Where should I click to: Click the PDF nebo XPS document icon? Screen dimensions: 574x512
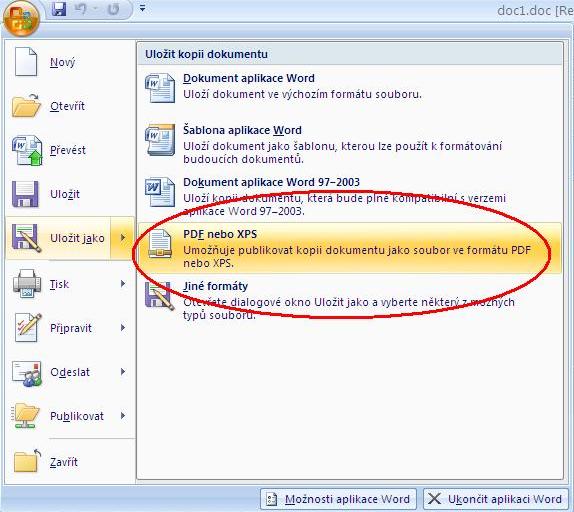[x=160, y=244]
